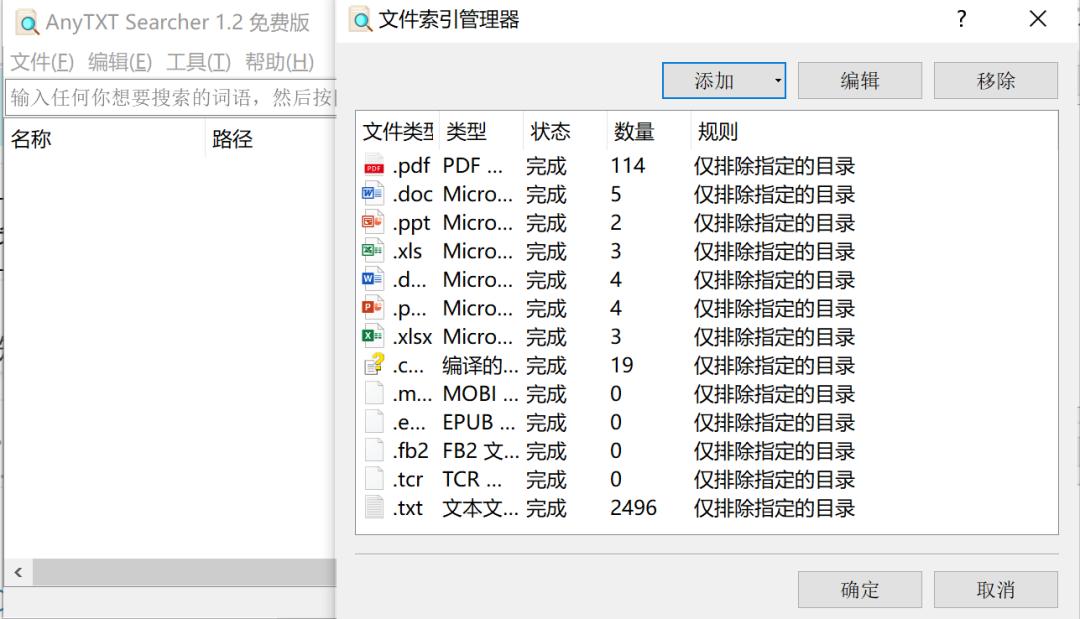Select the .tcr file type entry
1080x619 pixels.
point(408,479)
